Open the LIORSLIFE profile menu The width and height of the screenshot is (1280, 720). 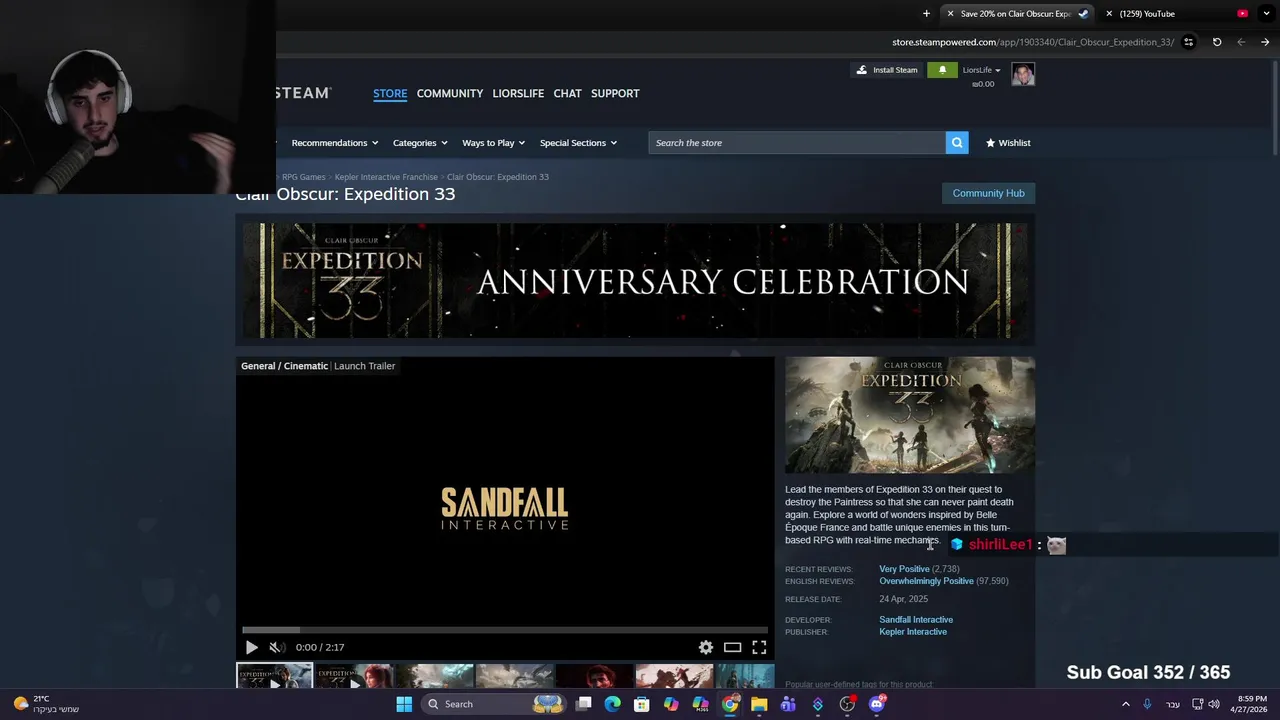coord(518,93)
